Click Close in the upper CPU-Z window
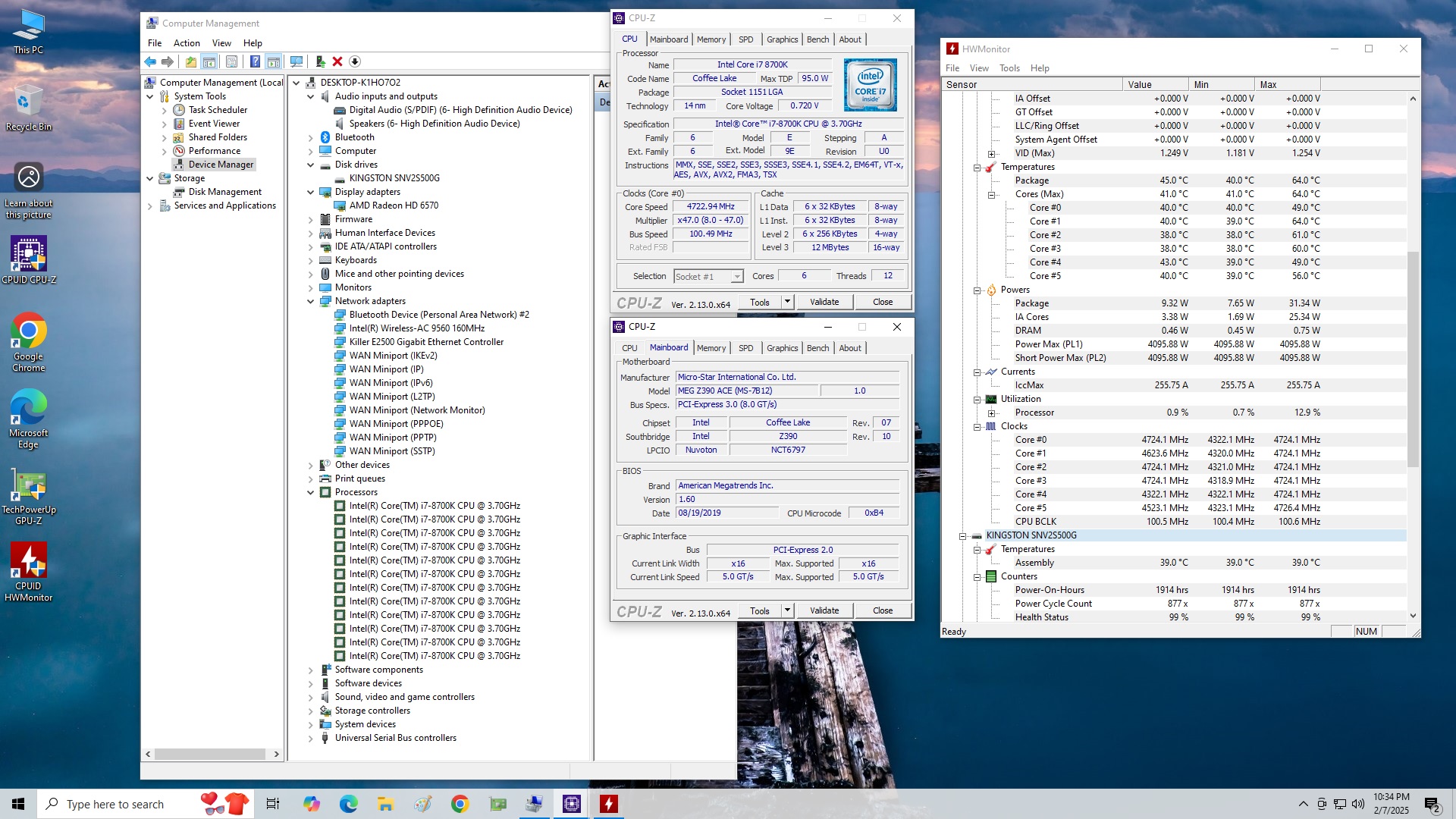Screen dimensions: 1456x819 point(883,302)
